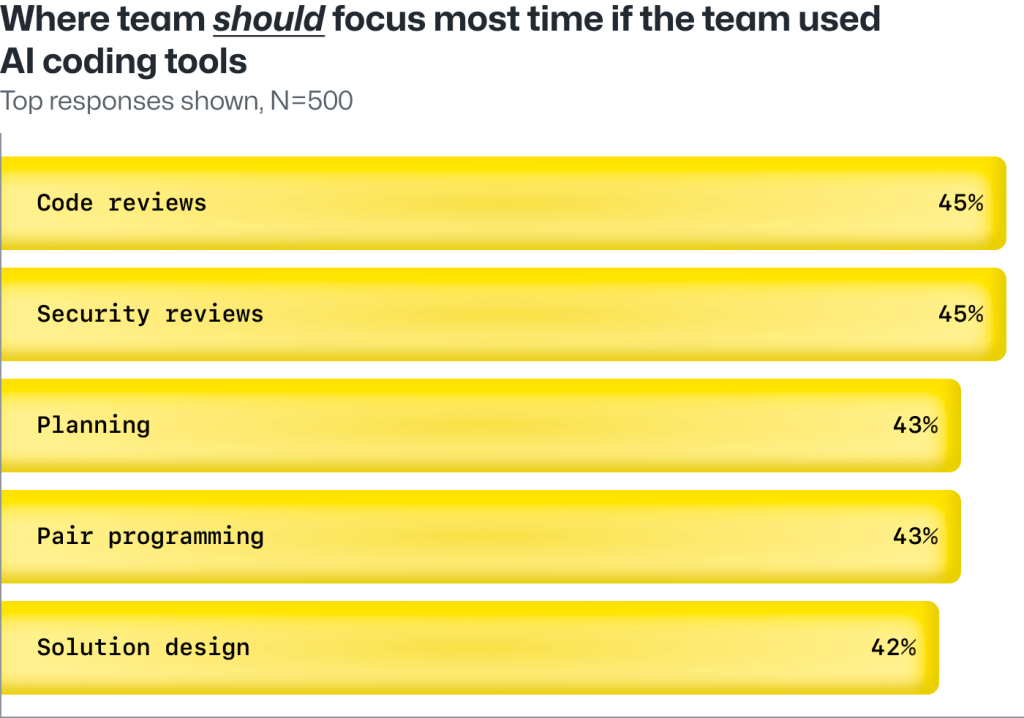Image resolution: width=1024 pixels, height=718 pixels.
Task: Click the middle of the Security reviews bar
Action: [x=503, y=314]
